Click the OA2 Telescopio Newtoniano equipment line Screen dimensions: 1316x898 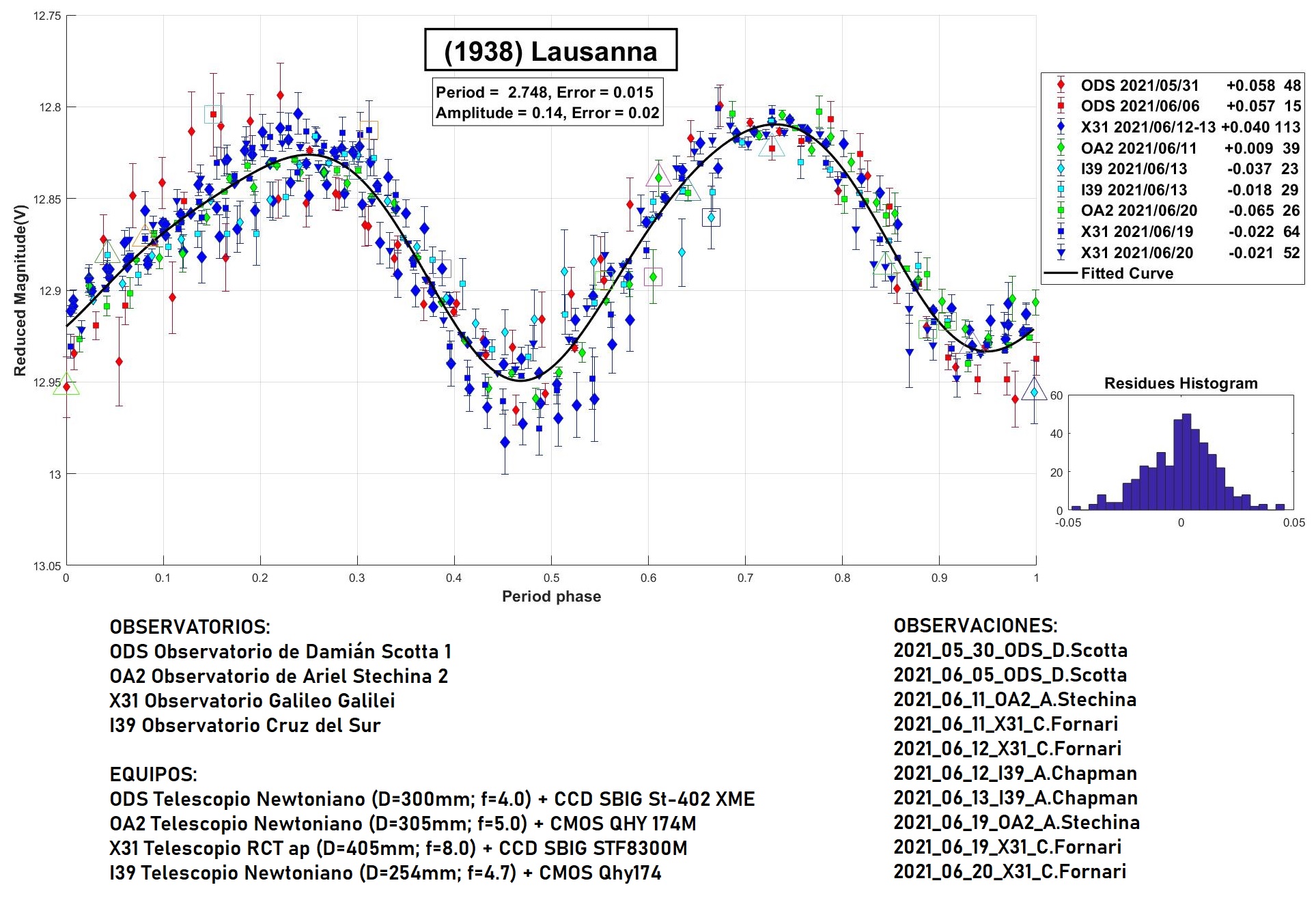(403, 823)
